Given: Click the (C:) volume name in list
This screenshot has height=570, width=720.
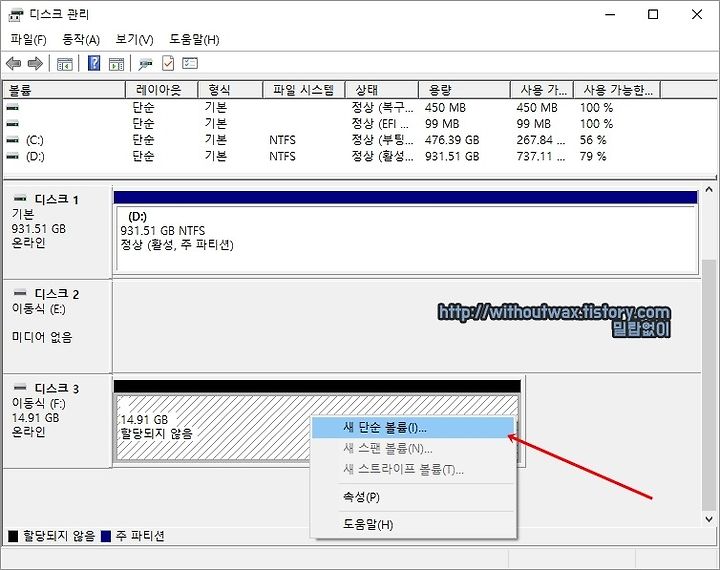Looking at the screenshot, I should point(35,140).
